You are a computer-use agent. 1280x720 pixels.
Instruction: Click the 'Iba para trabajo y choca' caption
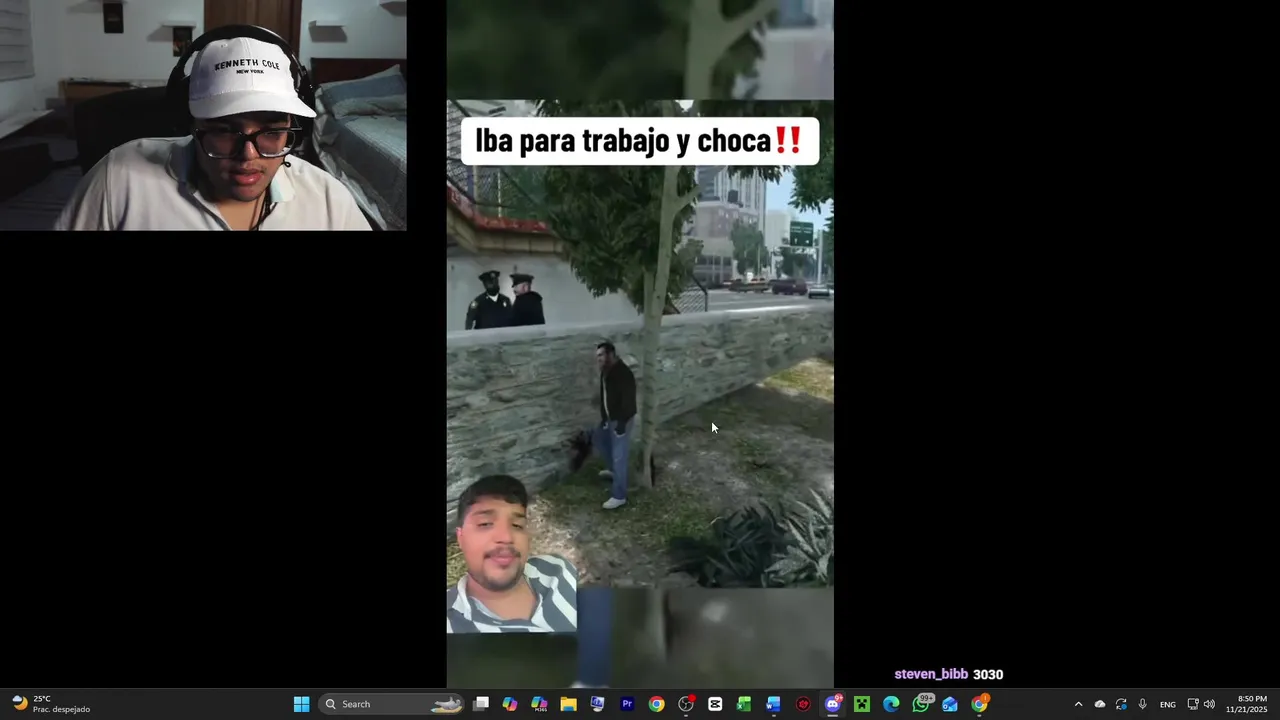click(x=639, y=141)
